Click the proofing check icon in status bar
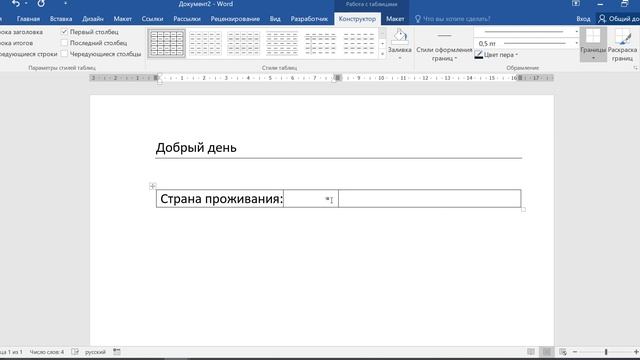Image resolution: width=640 pixels, height=360 pixels. [x=75, y=352]
